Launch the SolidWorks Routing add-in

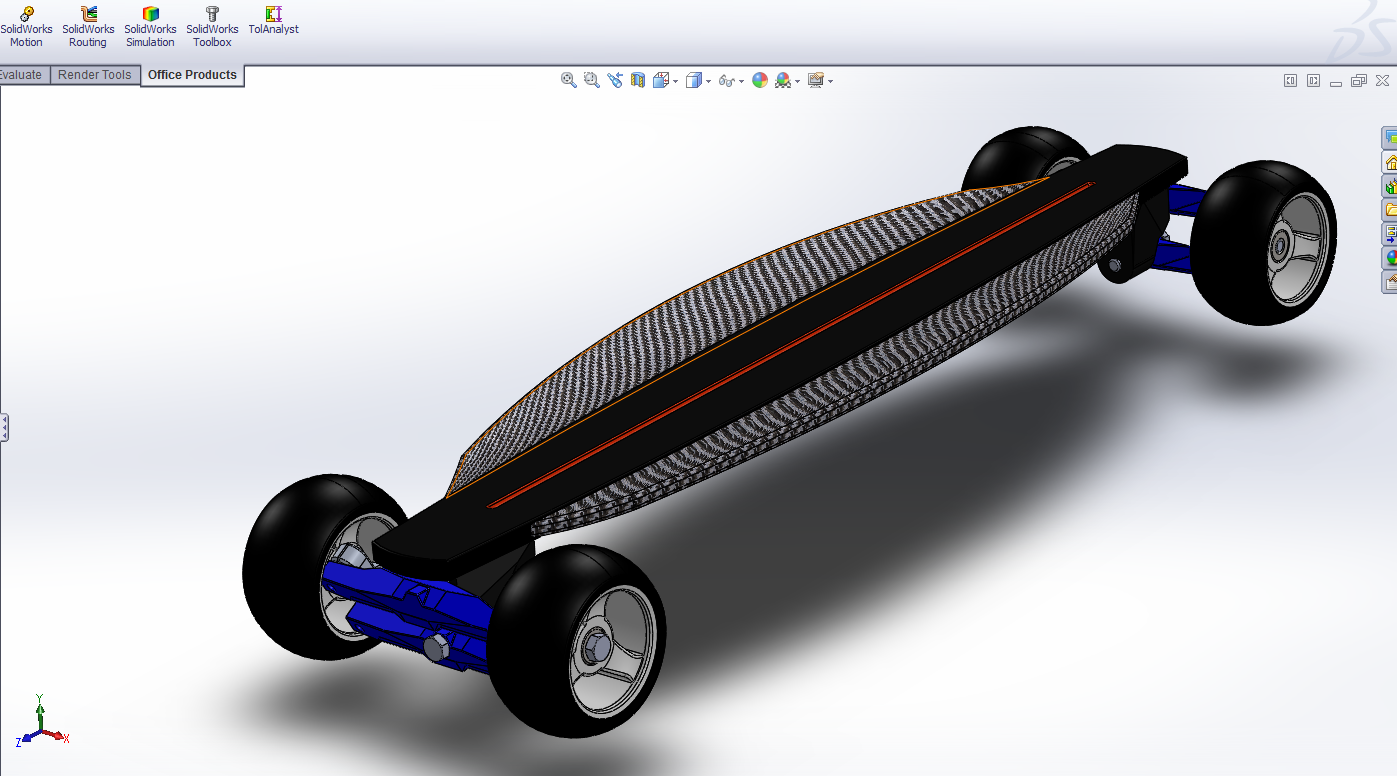(x=88, y=27)
